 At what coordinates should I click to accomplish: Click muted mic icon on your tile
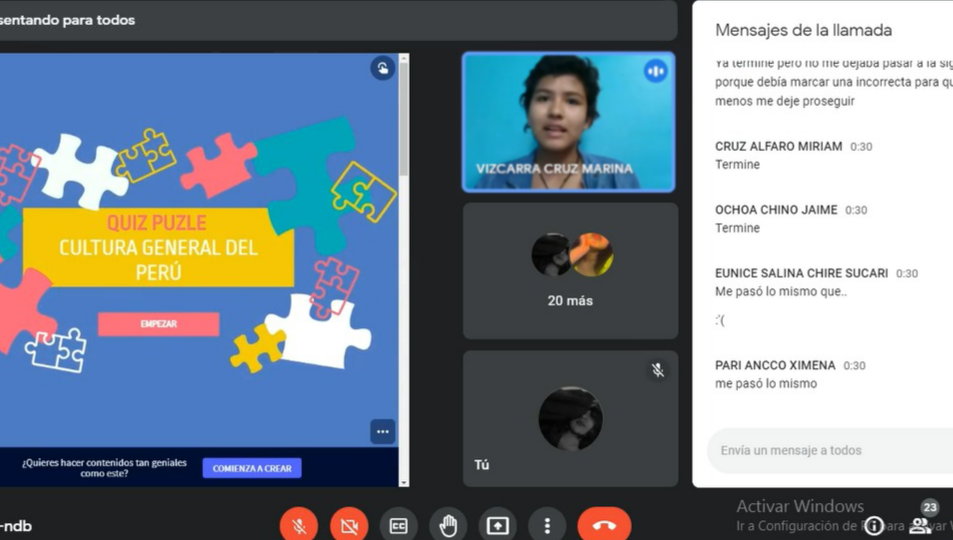658,370
